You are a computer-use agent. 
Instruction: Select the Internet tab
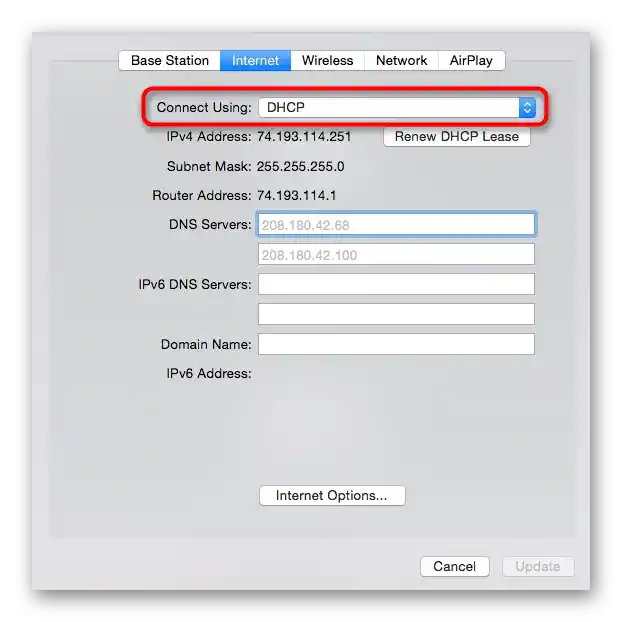255,61
